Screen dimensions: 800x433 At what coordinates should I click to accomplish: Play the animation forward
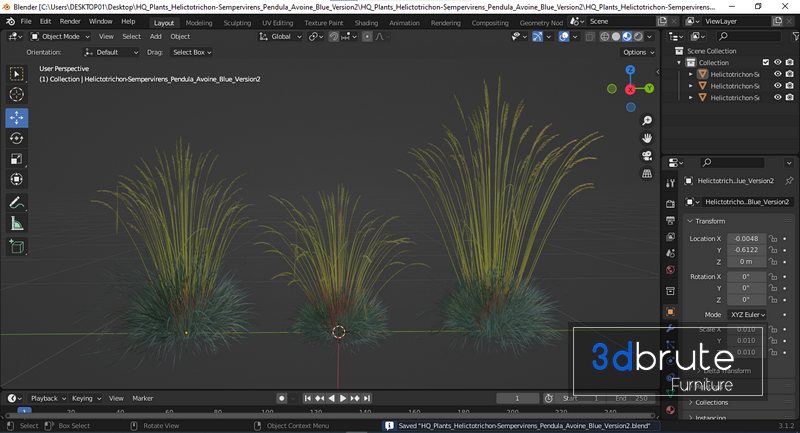(x=343, y=398)
